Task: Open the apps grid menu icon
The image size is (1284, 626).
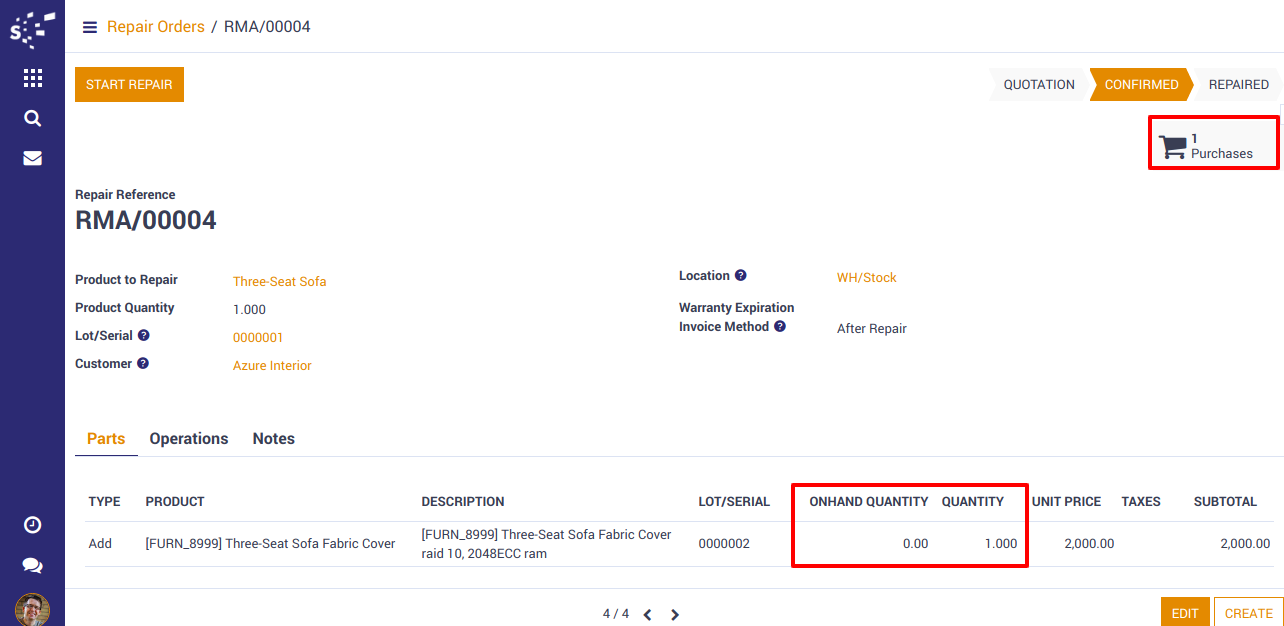Action: pyautogui.click(x=33, y=78)
